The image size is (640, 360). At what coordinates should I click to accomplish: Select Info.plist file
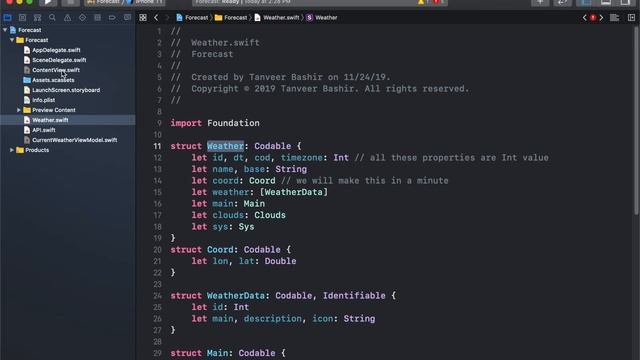43,100
